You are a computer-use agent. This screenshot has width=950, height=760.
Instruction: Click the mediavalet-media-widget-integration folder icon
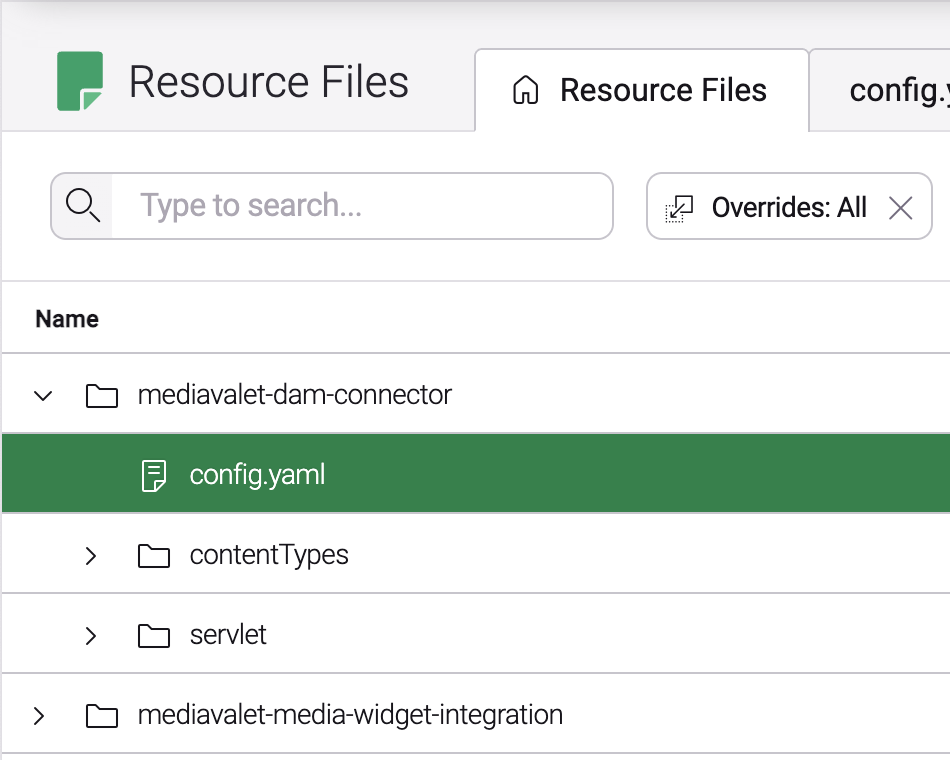(x=102, y=716)
